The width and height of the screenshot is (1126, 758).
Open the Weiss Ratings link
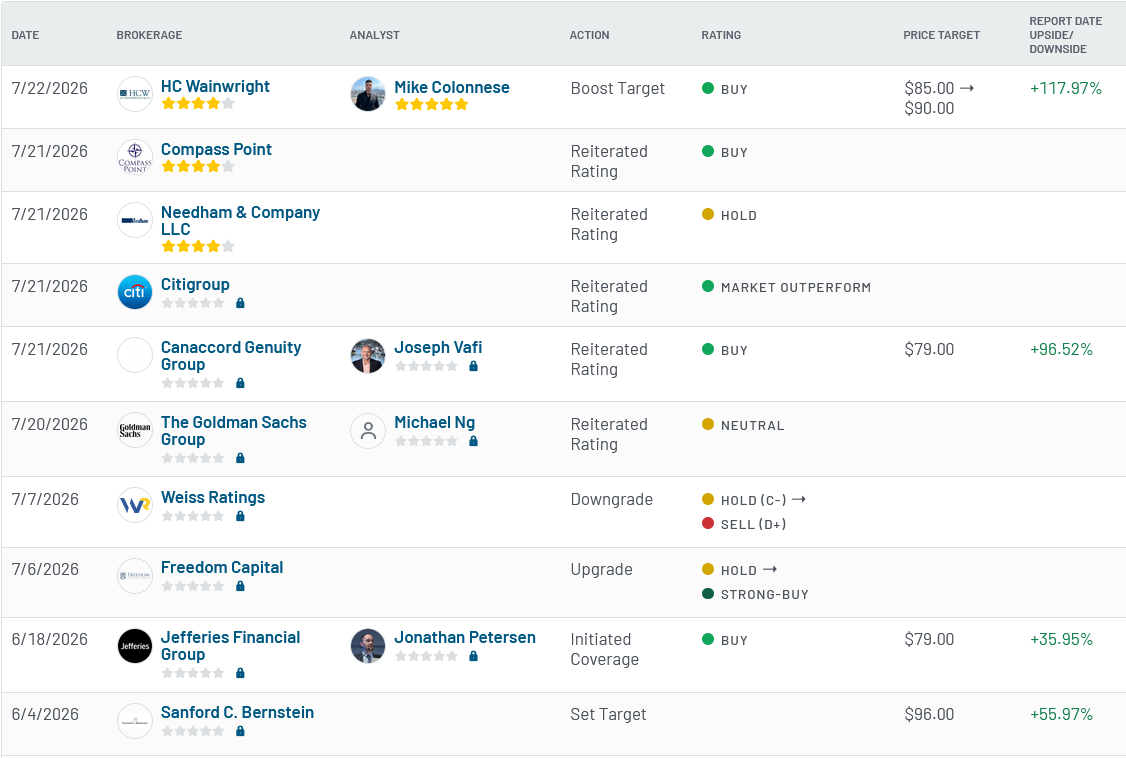pyautogui.click(x=213, y=497)
